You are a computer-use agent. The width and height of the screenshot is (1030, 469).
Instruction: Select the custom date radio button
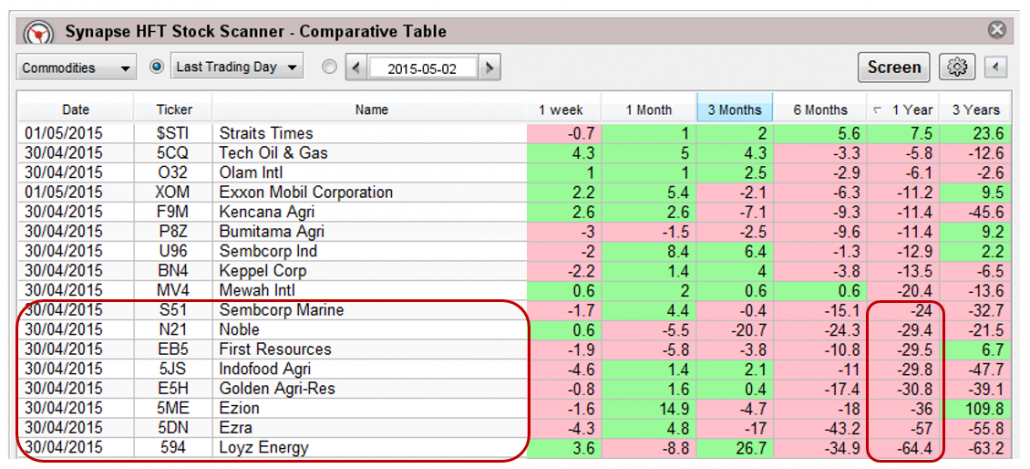tap(330, 68)
